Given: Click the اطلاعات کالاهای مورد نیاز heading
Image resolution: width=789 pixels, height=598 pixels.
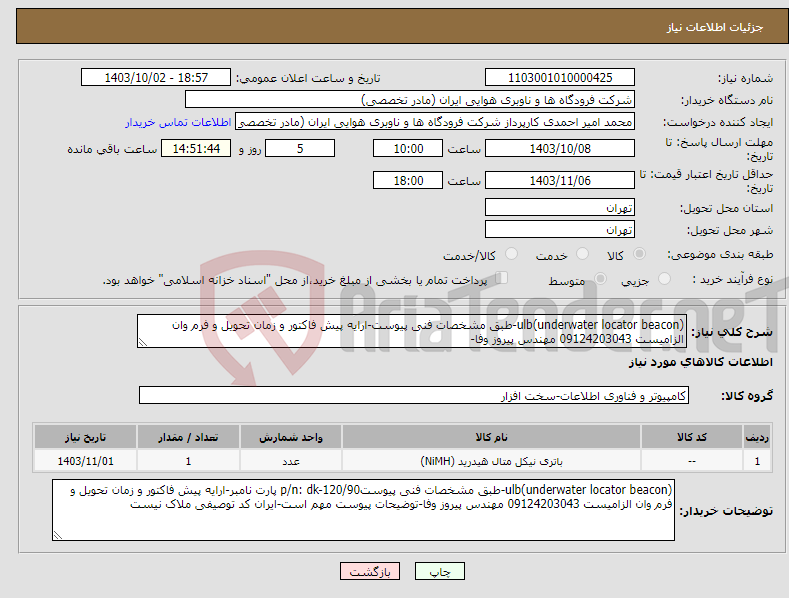Looking at the screenshot, I should tap(700, 362).
